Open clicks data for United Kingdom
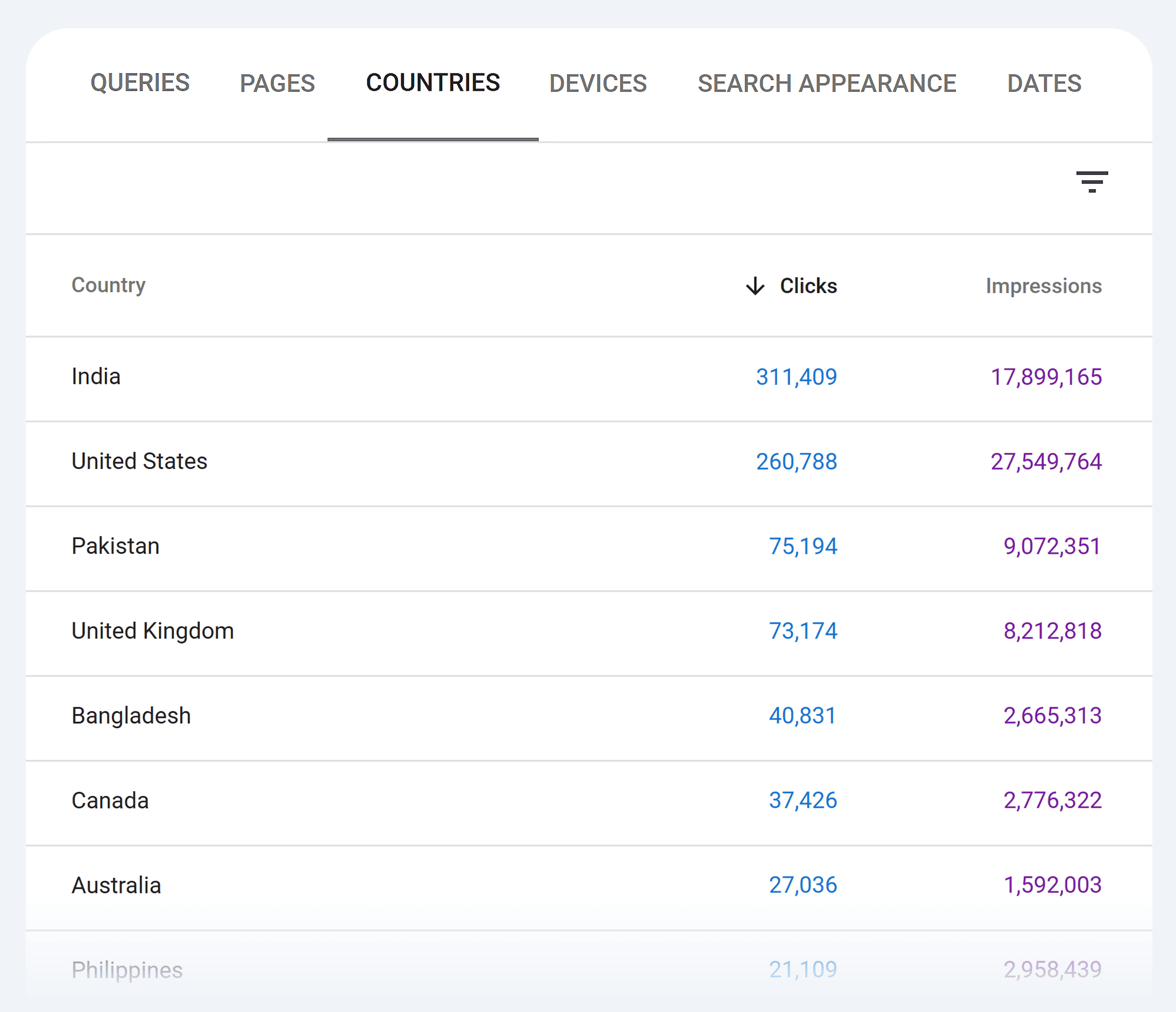This screenshot has height=1012, width=1176. (x=802, y=630)
